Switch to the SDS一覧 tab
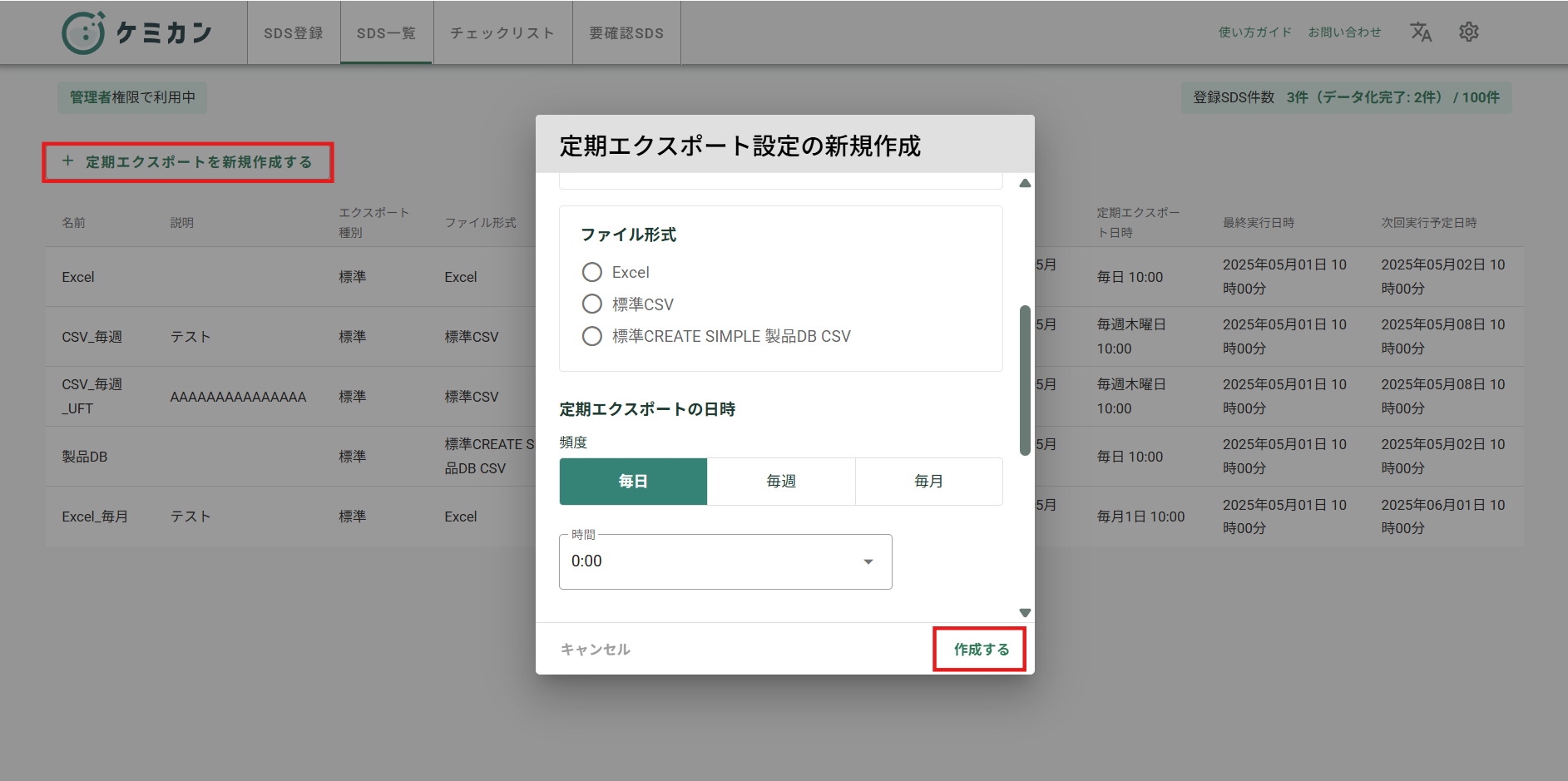The height and width of the screenshot is (781, 1568). click(386, 32)
